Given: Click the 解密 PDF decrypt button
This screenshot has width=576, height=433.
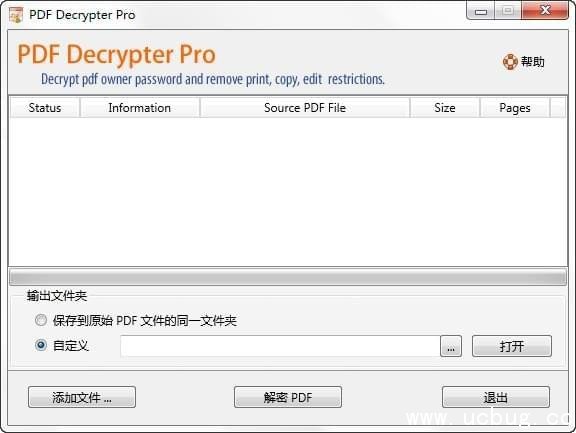Looking at the screenshot, I should pyautogui.click(x=288, y=397).
